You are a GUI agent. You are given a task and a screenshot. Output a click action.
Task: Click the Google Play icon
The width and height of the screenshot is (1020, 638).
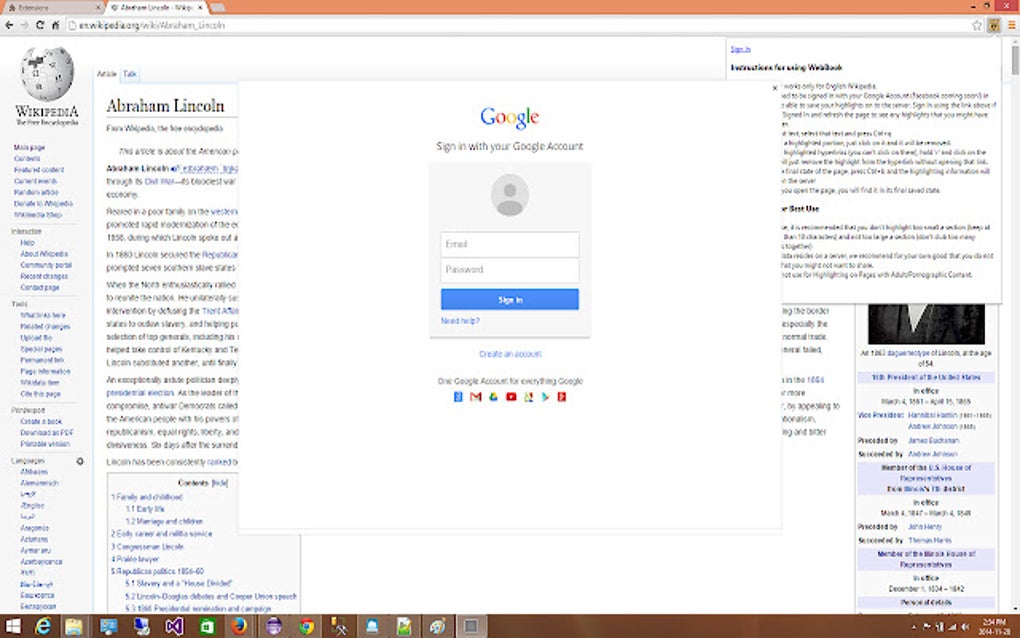[545, 397]
